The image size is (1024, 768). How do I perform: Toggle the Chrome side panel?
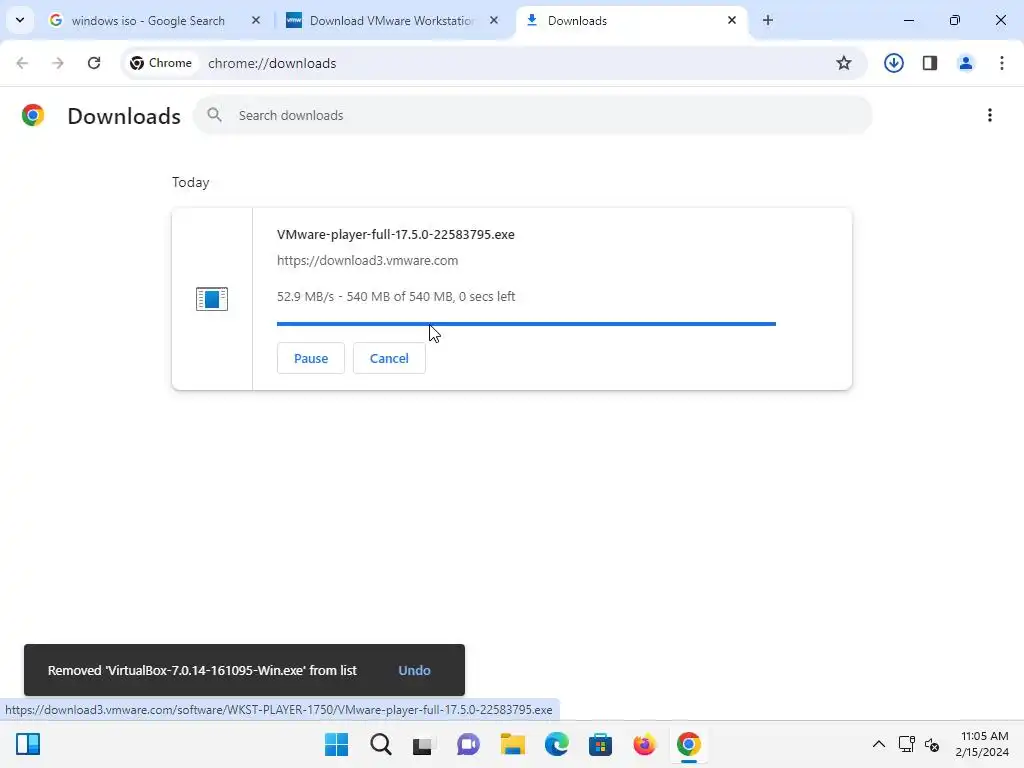(x=930, y=63)
